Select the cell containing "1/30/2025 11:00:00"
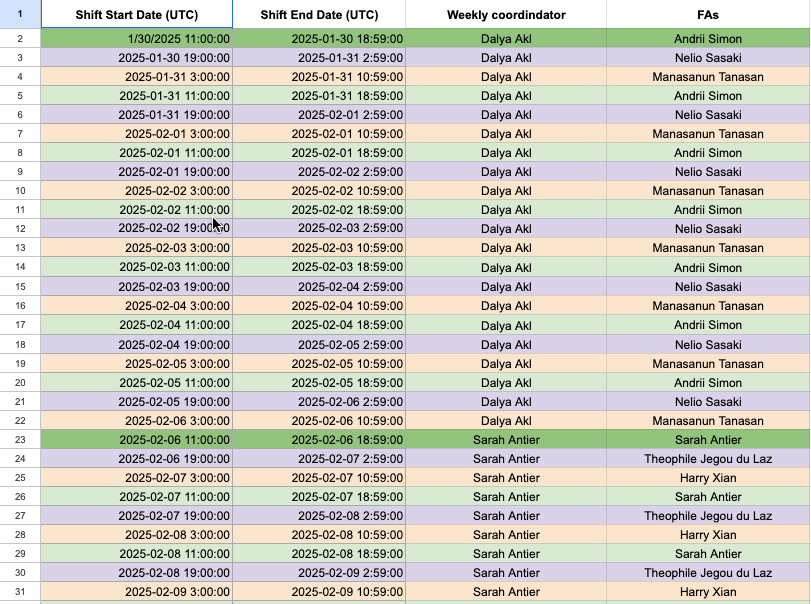 [136, 38]
